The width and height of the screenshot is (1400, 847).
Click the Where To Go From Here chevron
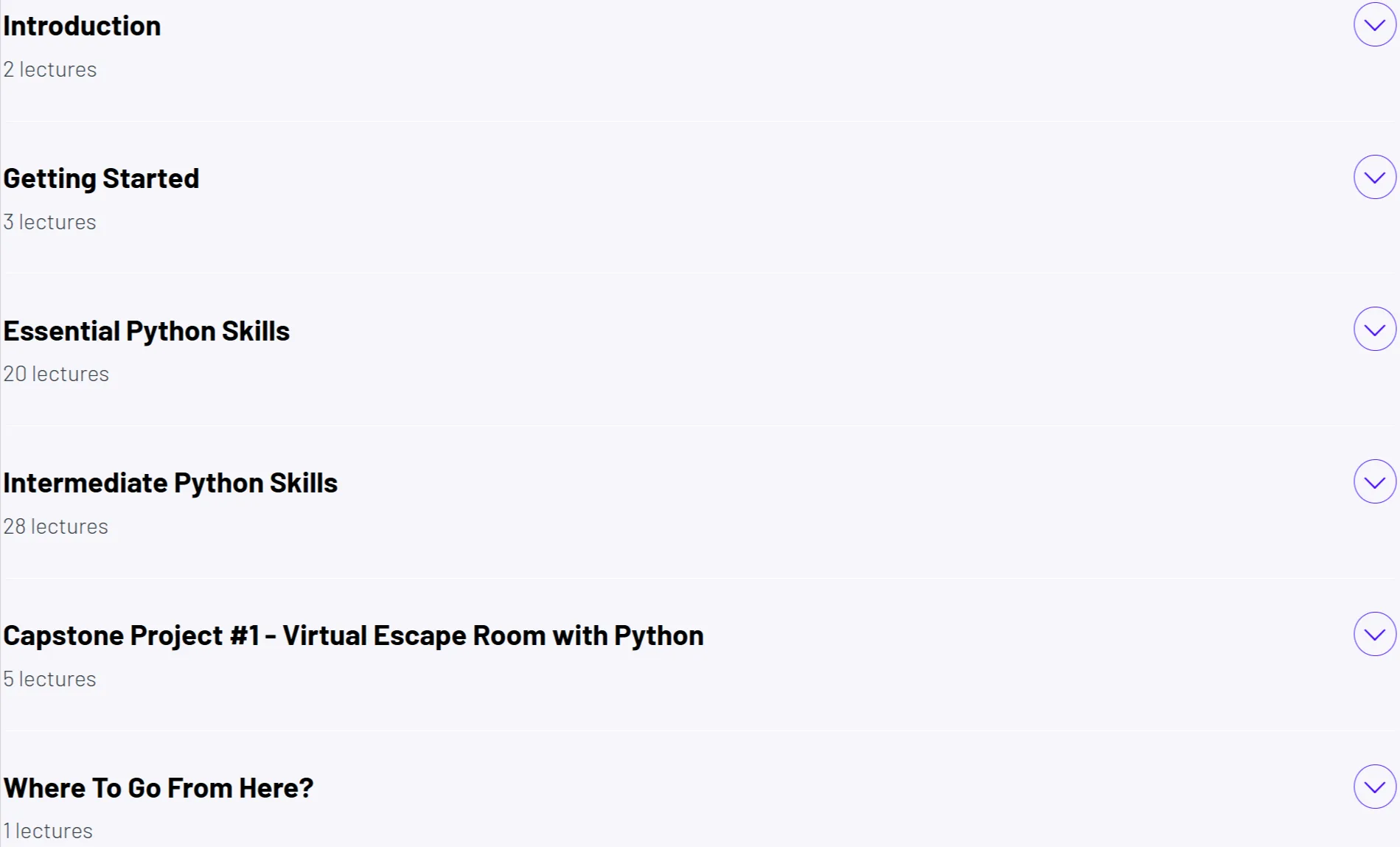1375,787
